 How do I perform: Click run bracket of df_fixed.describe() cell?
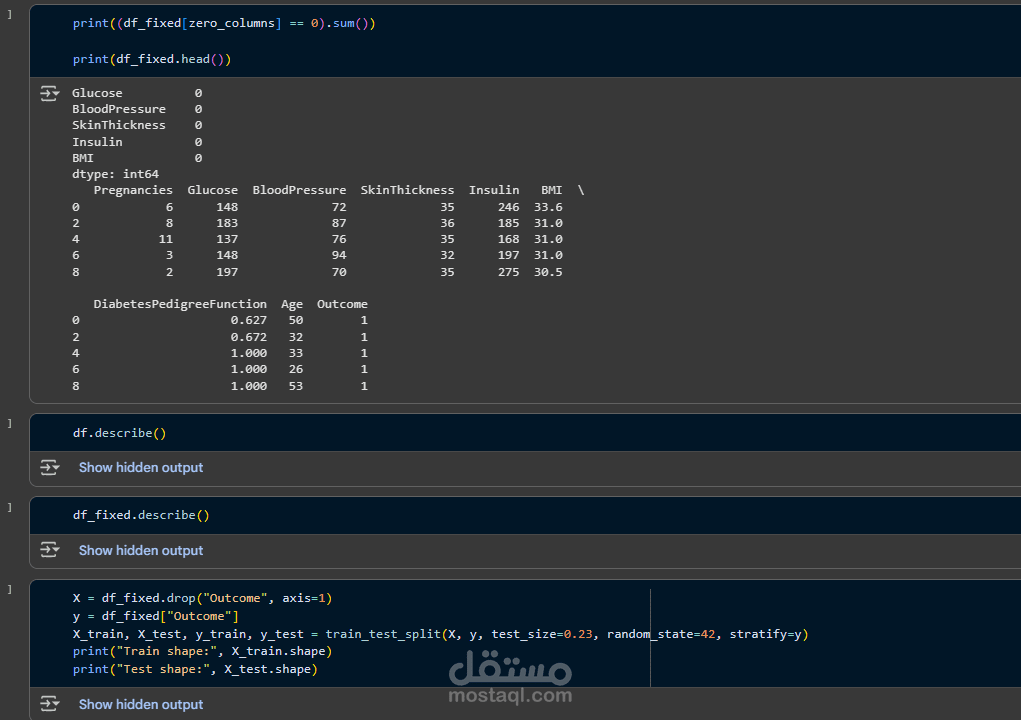[x=10, y=507]
